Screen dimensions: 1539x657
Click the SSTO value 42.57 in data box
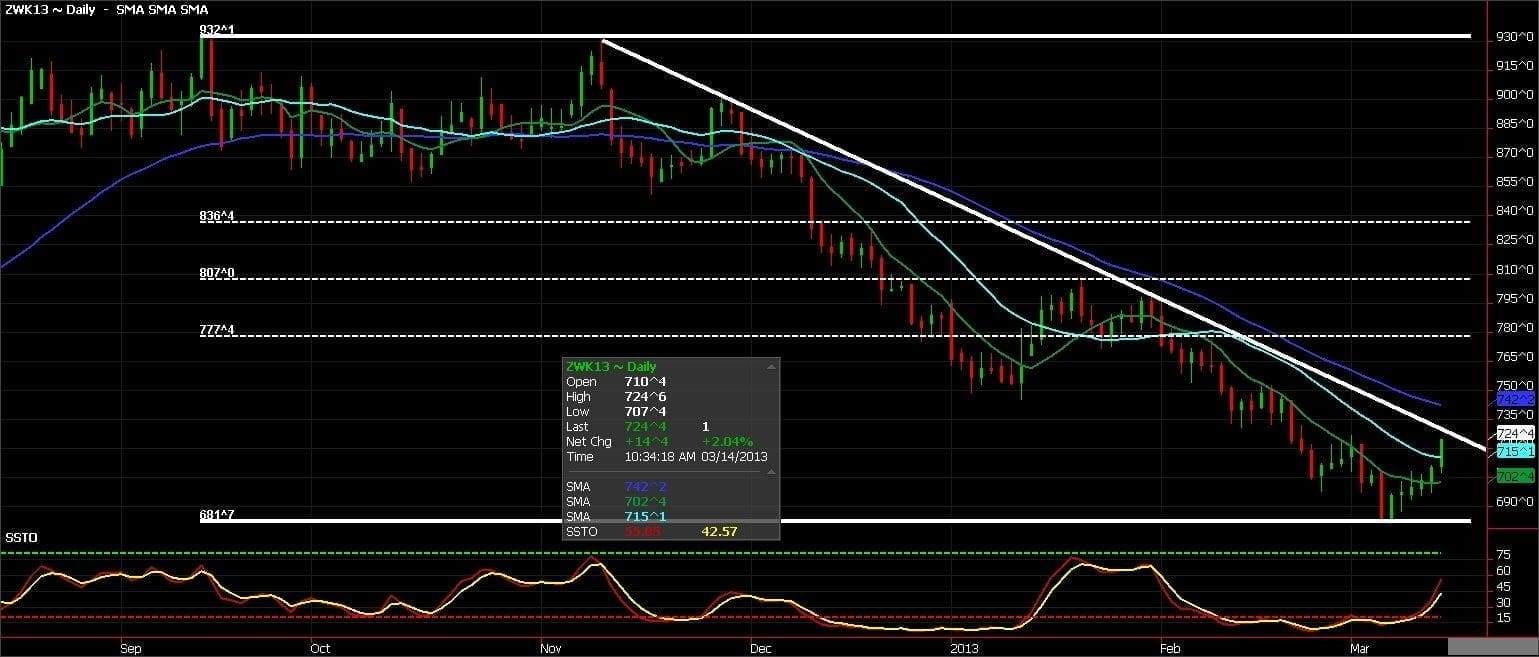tap(719, 531)
